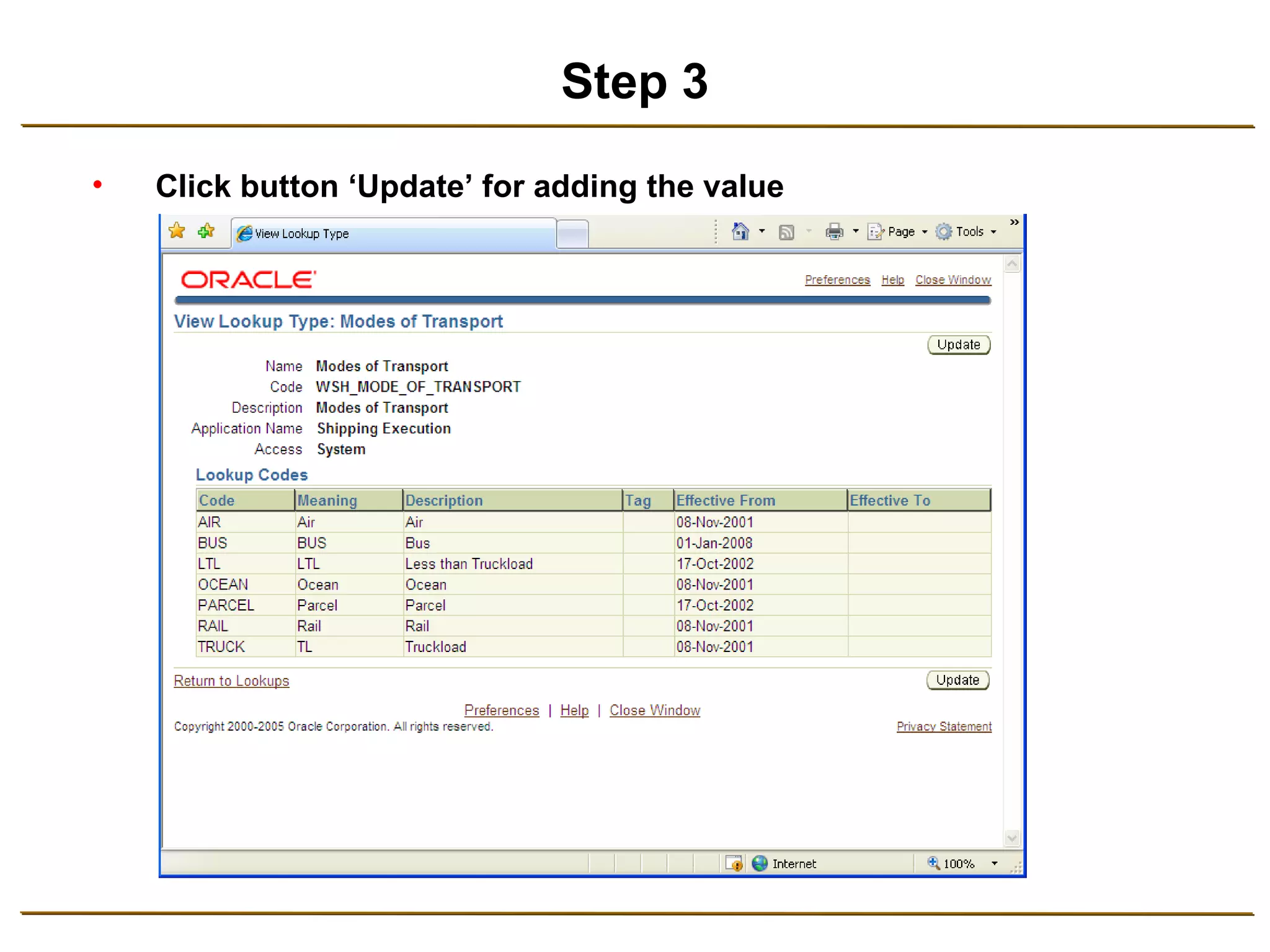The height and width of the screenshot is (952, 1270).
Task: Click the Print icon
Action: click(835, 232)
